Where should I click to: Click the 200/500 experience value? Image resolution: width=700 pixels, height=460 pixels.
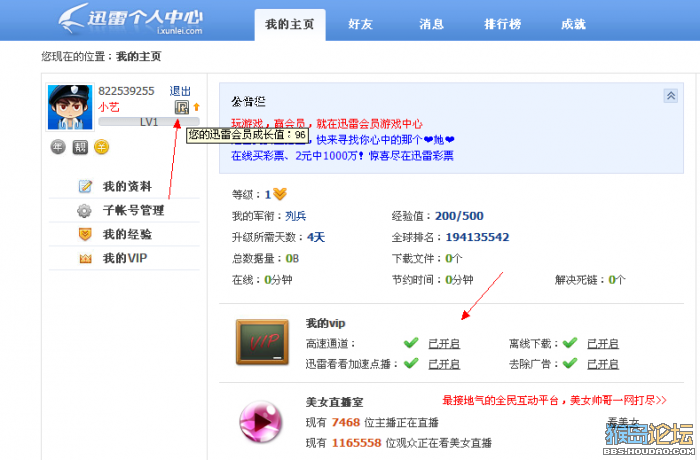(x=459, y=216)
